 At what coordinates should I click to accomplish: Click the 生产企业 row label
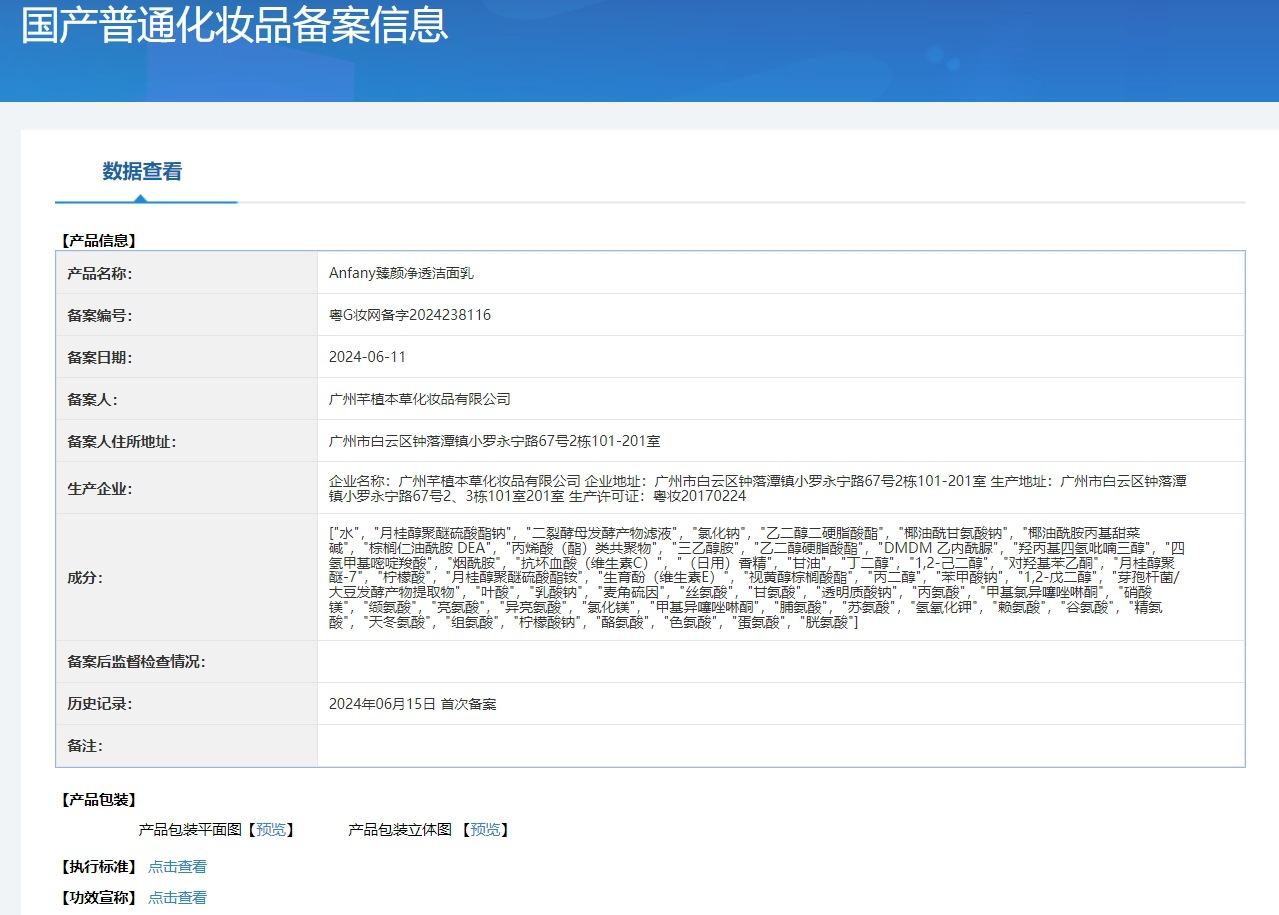[100, 488]
